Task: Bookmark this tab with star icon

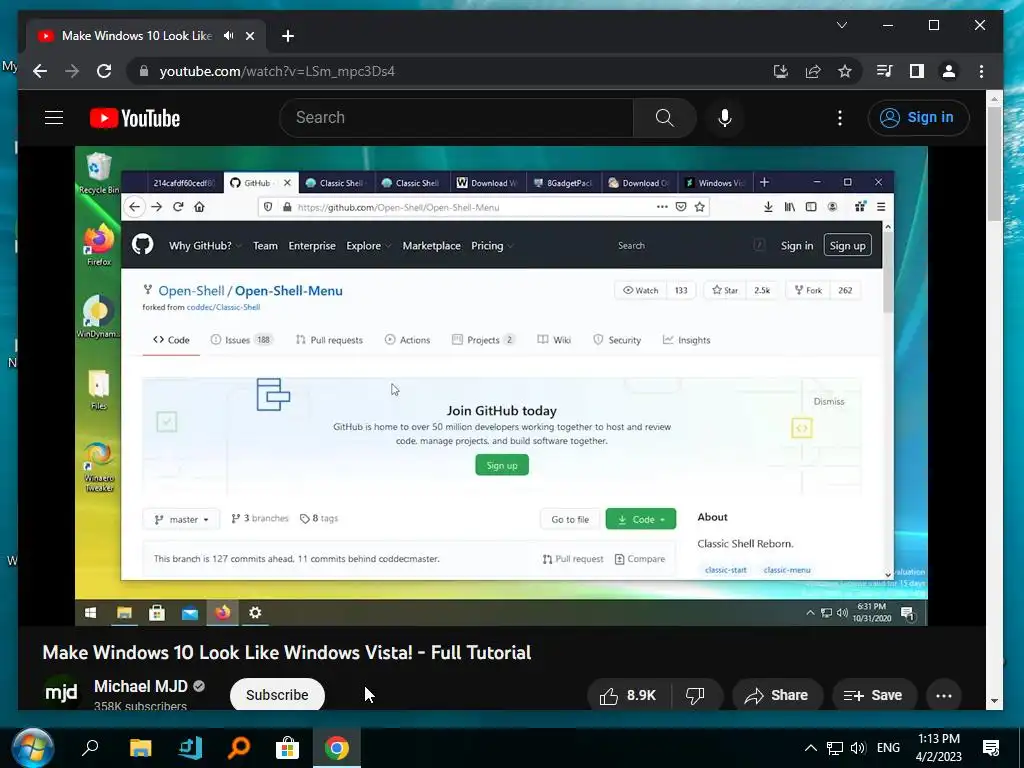Action: pyautogui.click(x=845, y=71)
